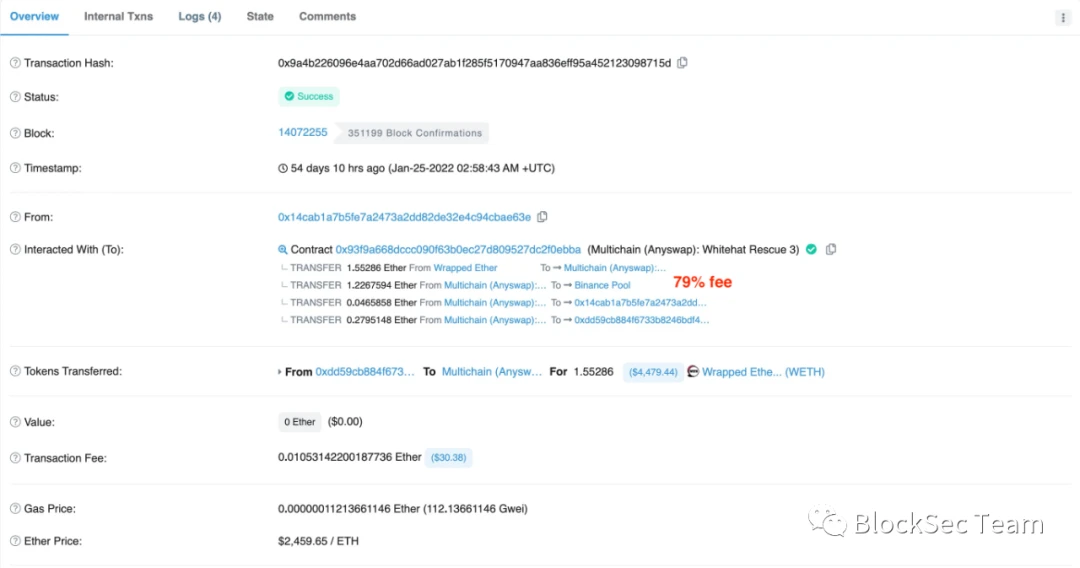1080x568 pixels.
Task: Click help icon next to Timestamp
Action: [15, 168]
